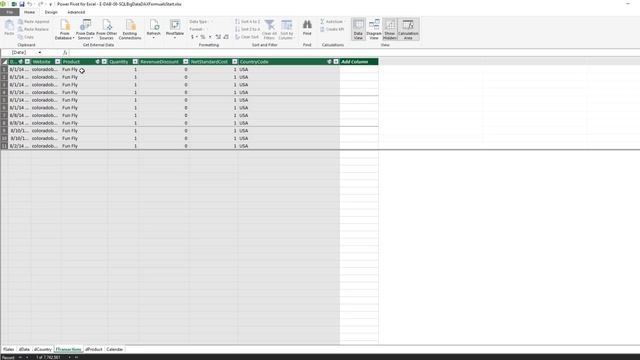The image size is (640, 360).
Task: Apply currency format with dollar icon
Action: [192, 37]
